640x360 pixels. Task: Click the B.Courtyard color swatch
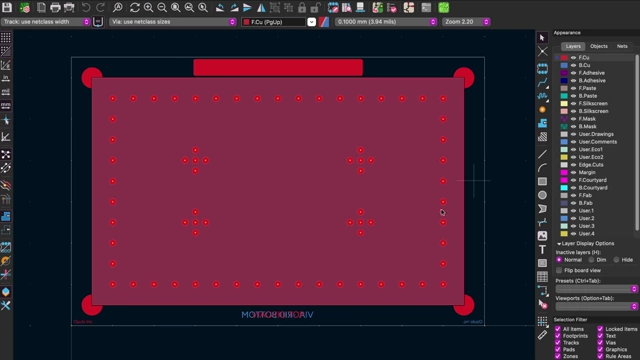(564, 188)
